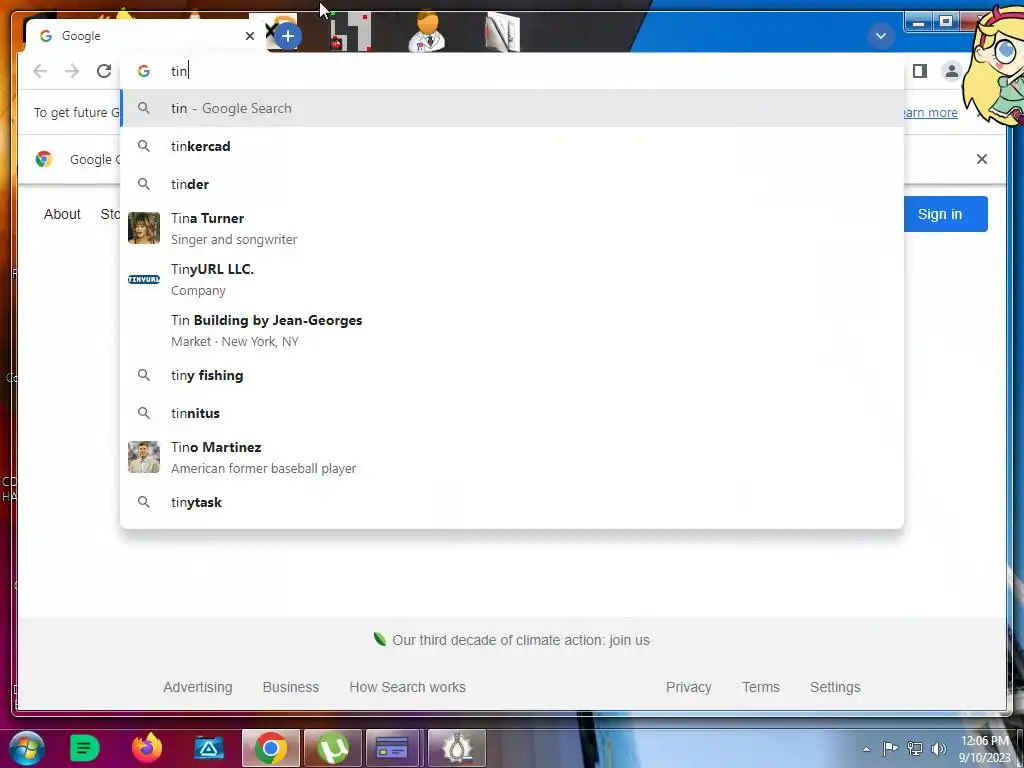
Task: Open Action Center flag icon
Action: pyautogui.click(x=890, y=749)
